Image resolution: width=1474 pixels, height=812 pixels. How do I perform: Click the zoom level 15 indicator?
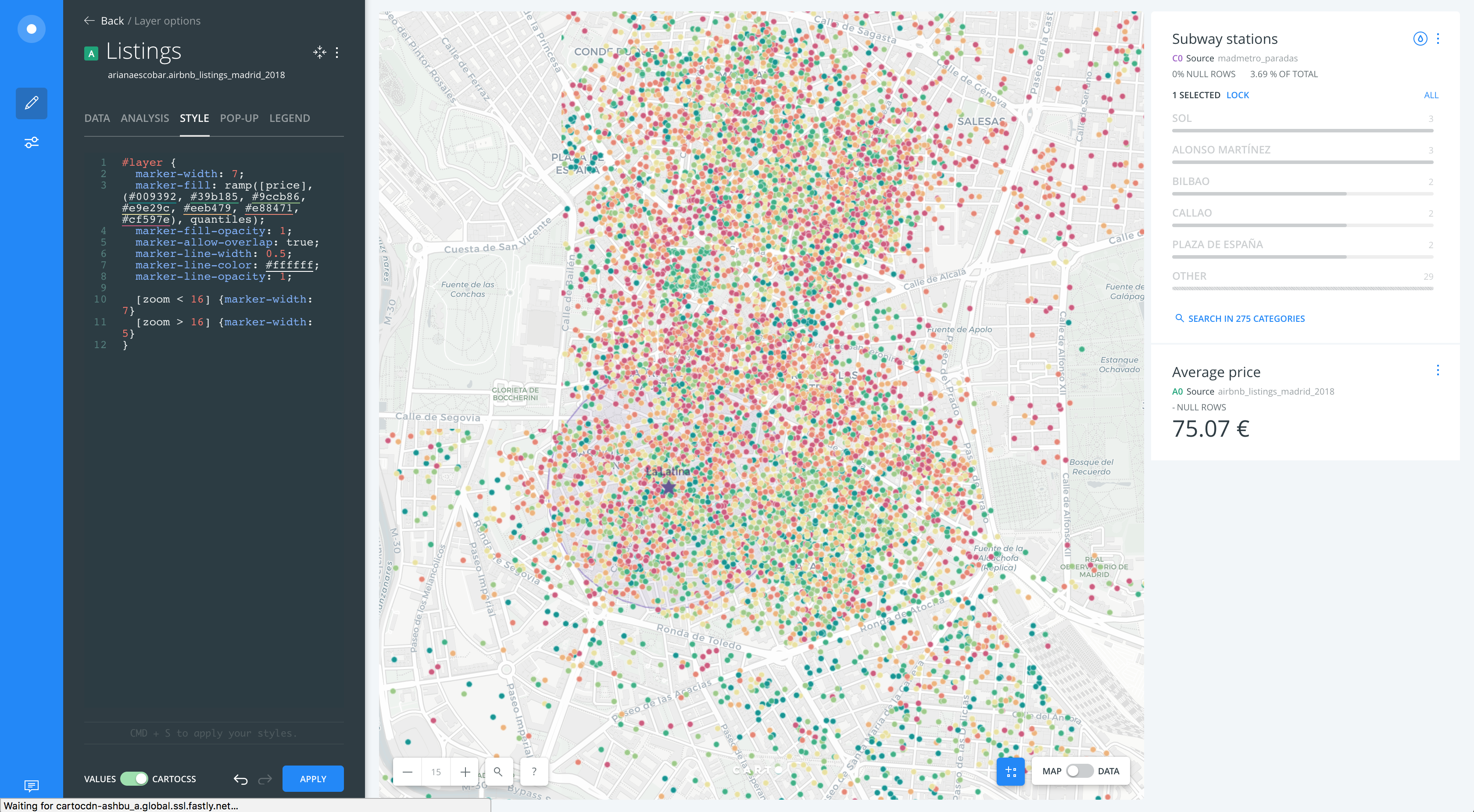pos(436,771)
